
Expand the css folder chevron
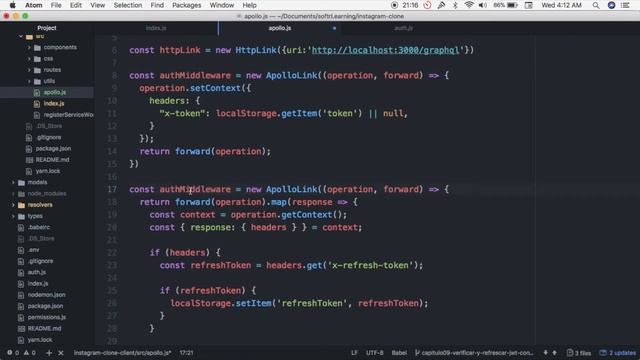tap(29, 59)
